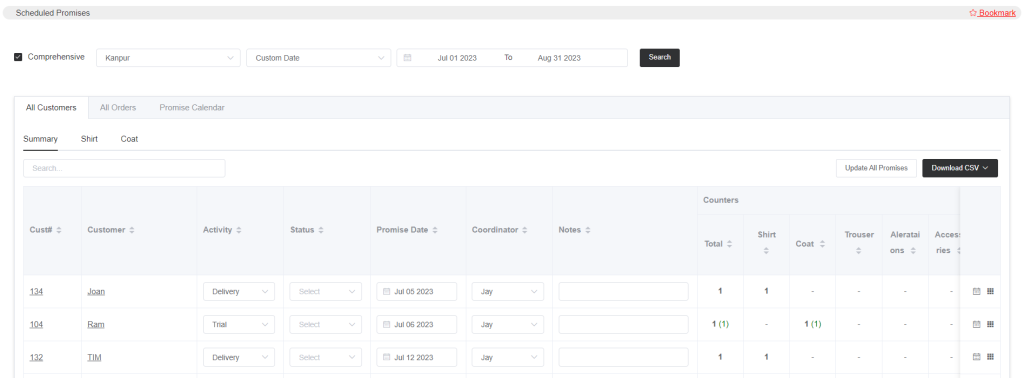Sort by Customer column arrows
1024x378 pixels.
[x=132, y=230]
